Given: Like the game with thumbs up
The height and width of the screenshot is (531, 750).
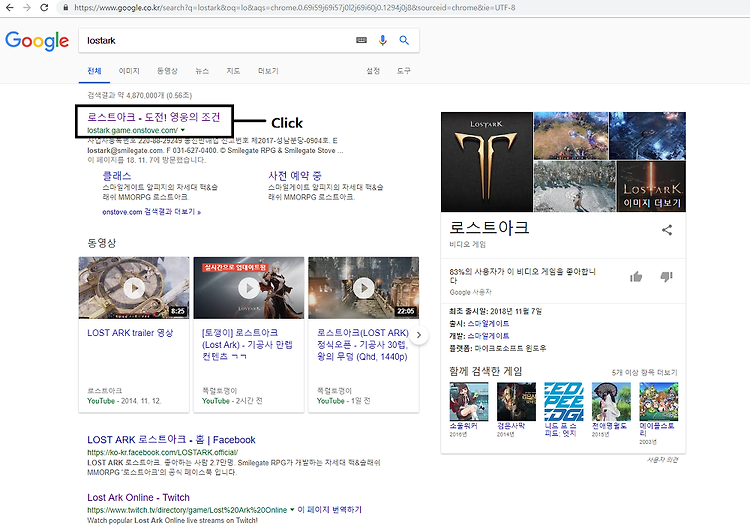Looking at the screenshot, I should (x=636, y=277).
